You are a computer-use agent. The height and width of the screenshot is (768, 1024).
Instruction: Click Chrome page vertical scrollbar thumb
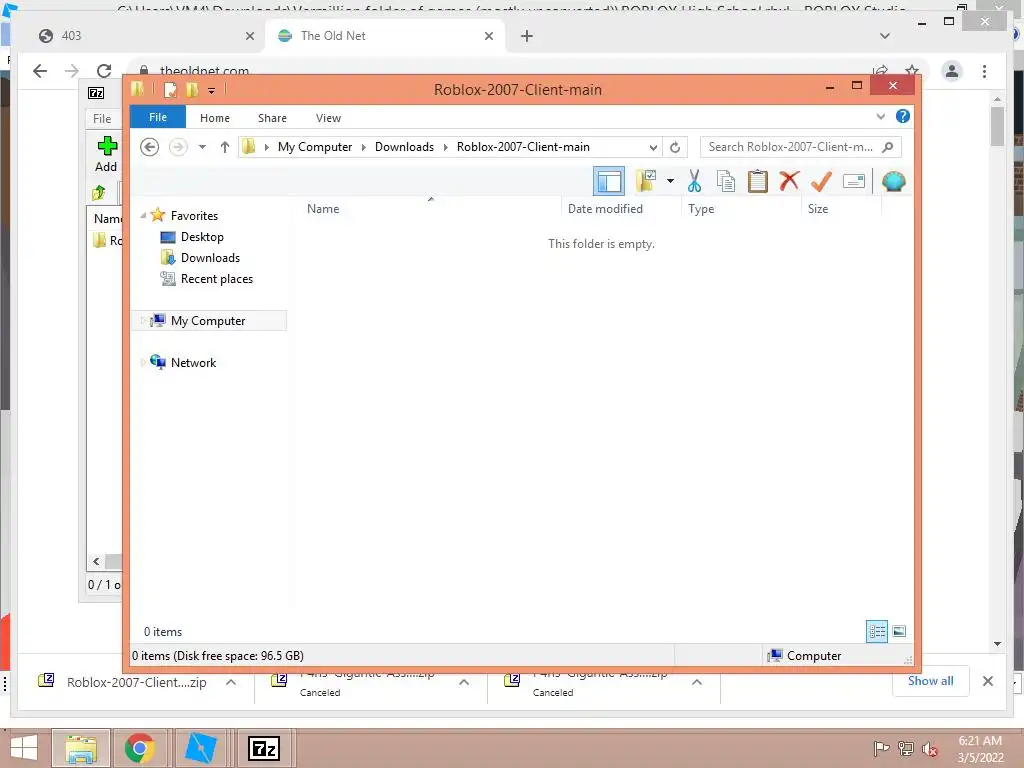coord(997,125)
